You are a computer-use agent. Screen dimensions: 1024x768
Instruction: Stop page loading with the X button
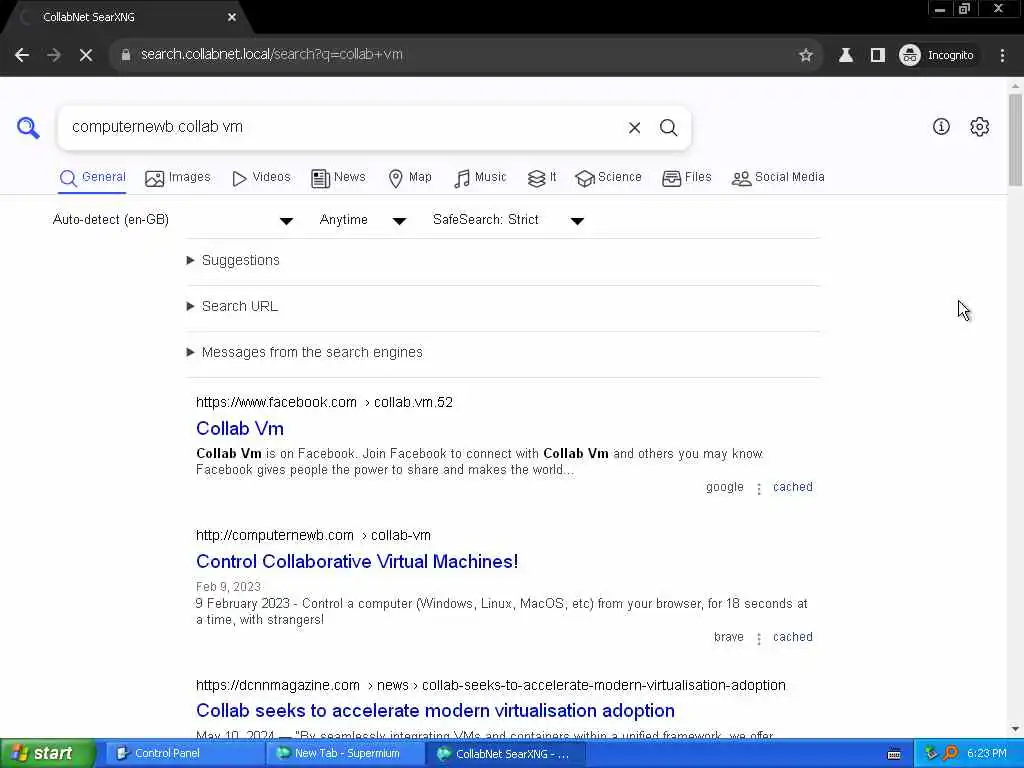click(x=86, y=55)
